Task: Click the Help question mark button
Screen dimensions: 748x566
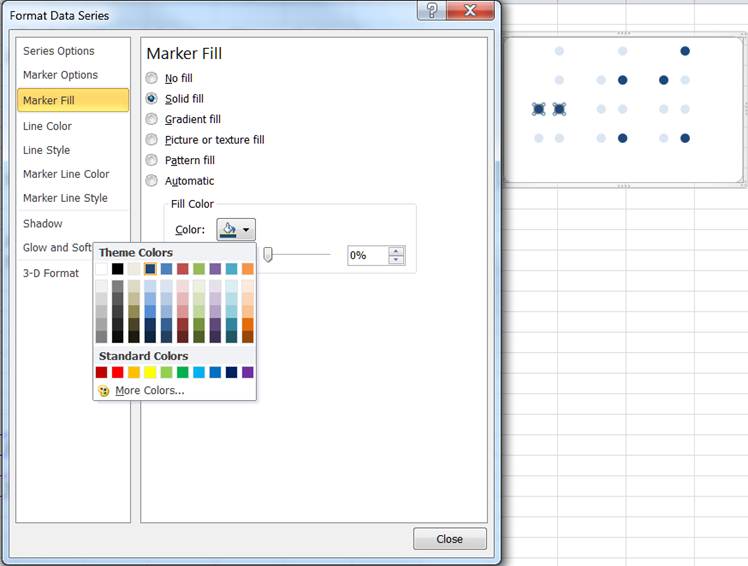Action: point(431,11)
